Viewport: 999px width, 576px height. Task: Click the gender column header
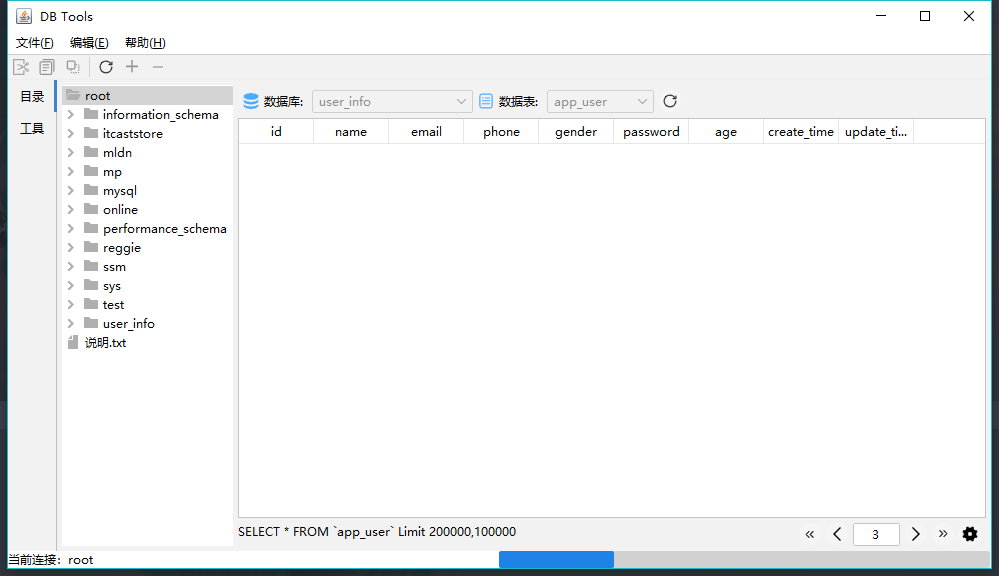(576, 131)
